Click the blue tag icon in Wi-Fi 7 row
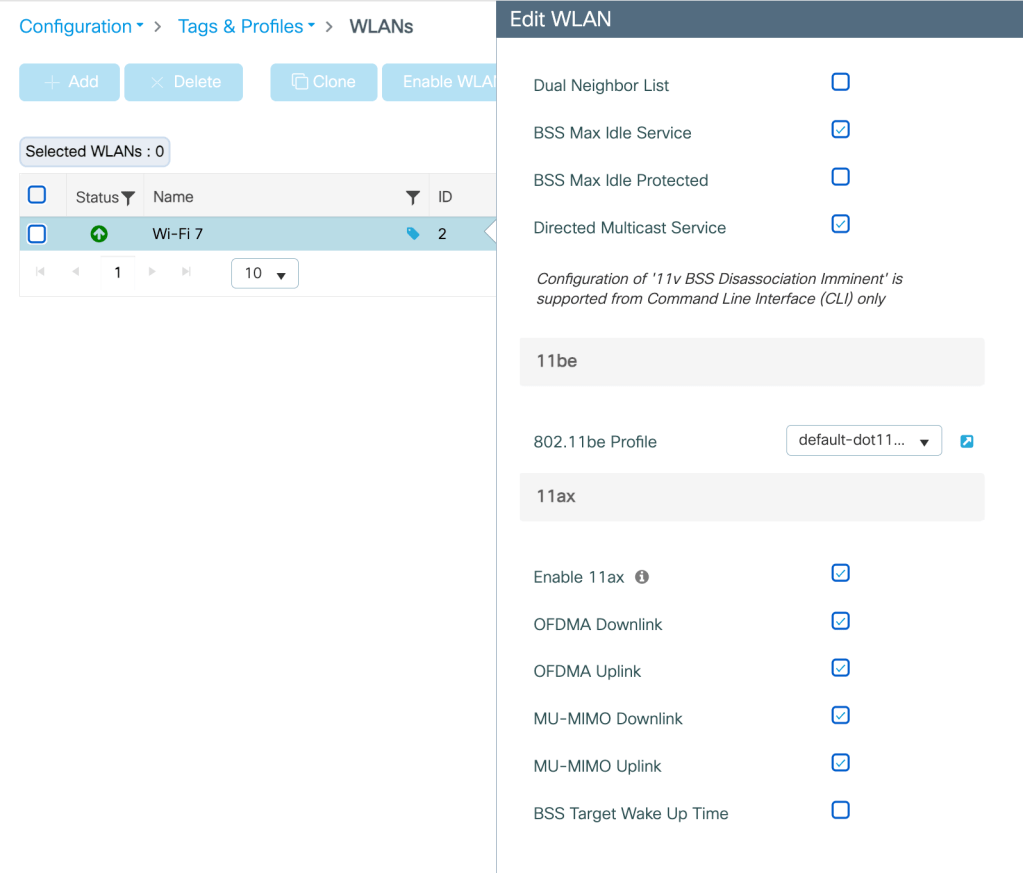1023x873 pixels. click(413, 234)
